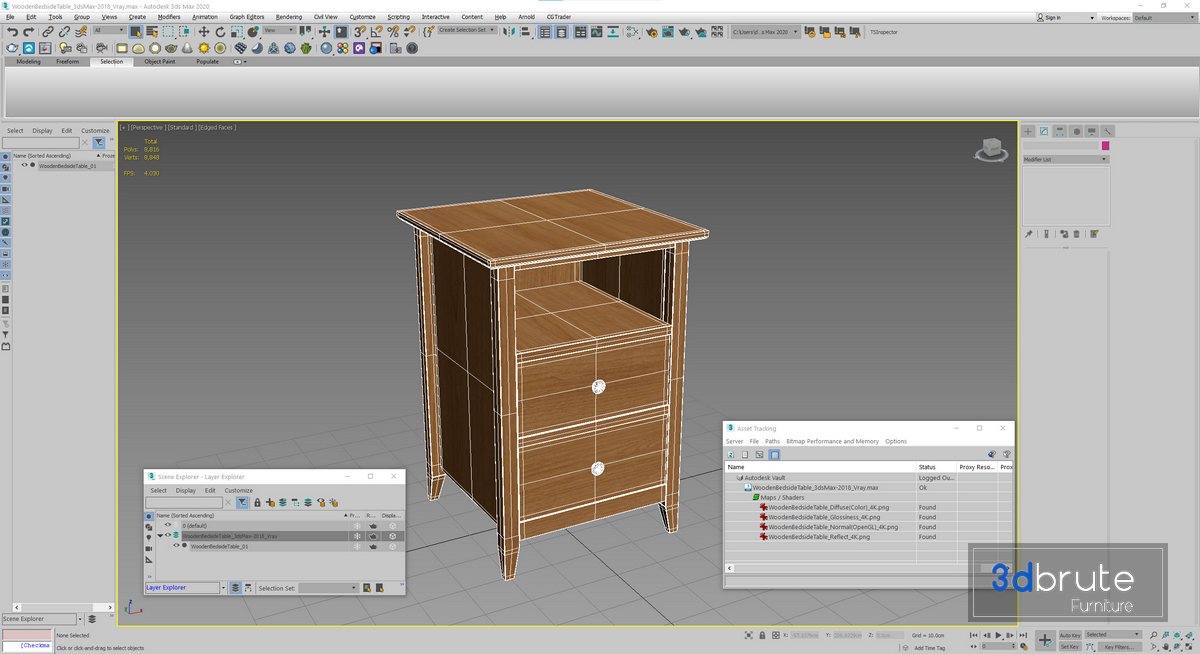Click the Select Object tool icon
Image resolution: width=1200 pixels, height=654 pixels.
point(134,32)
